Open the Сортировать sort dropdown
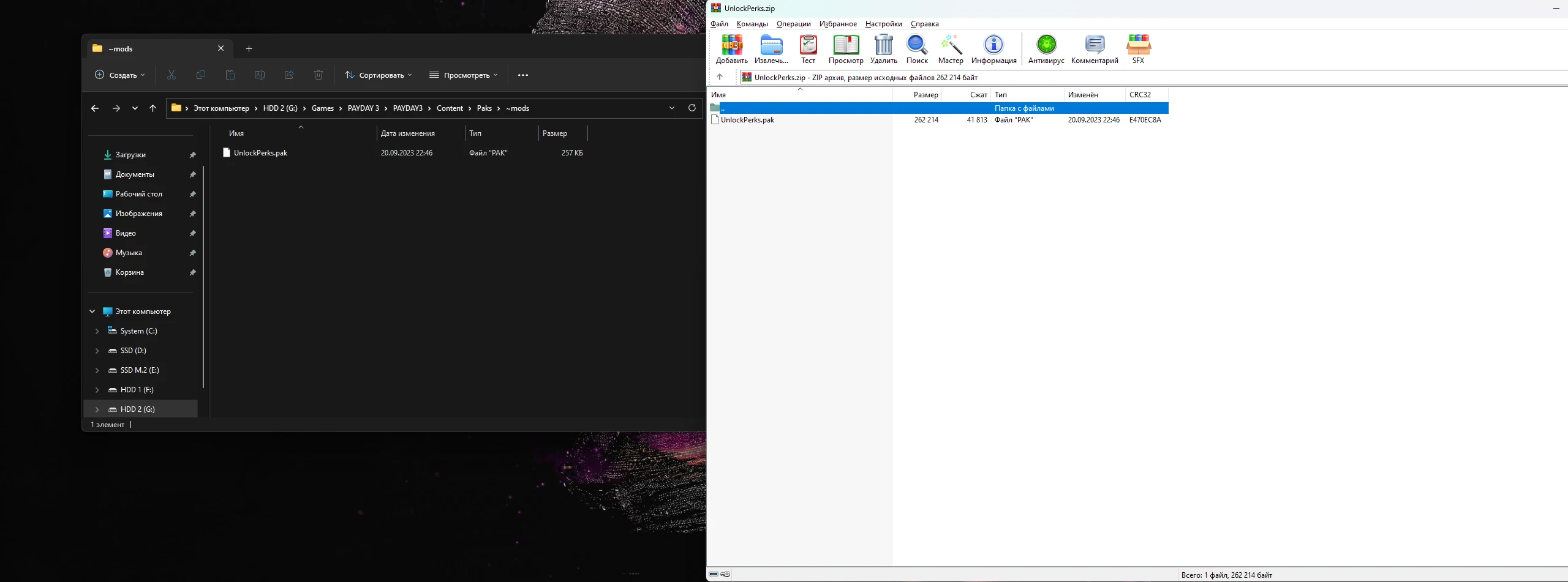 click(379, 75)
